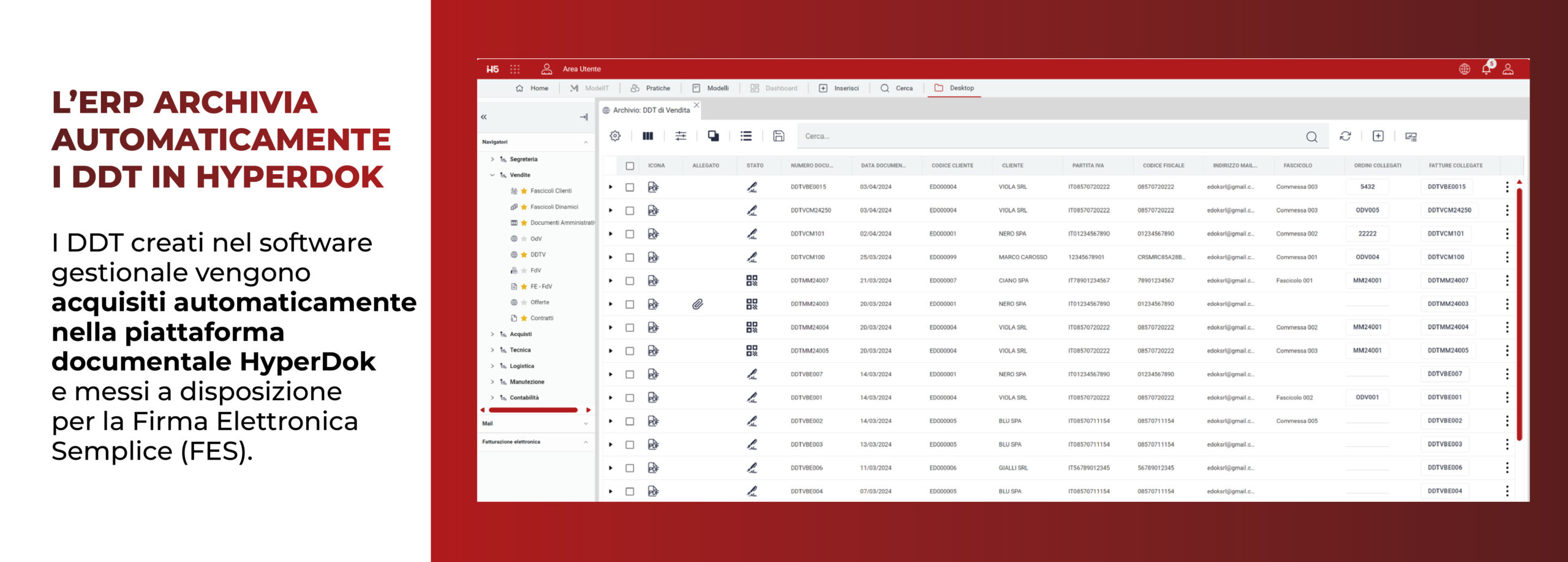The height and width of the screenshot is (562, 1568).
Task: Click QR status icon for DDTMM24007
Action: (752, 281)
